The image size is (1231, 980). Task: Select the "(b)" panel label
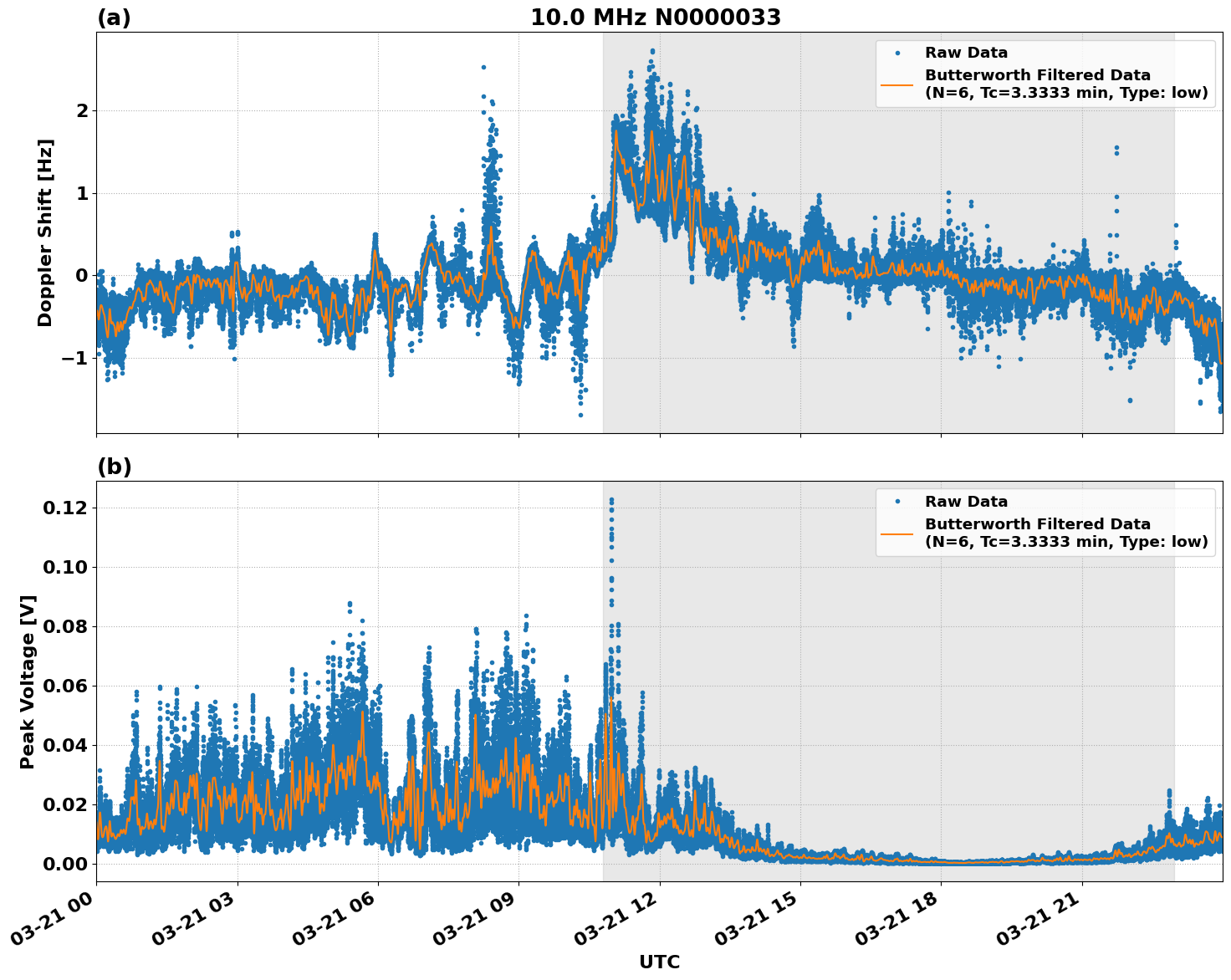115,467
